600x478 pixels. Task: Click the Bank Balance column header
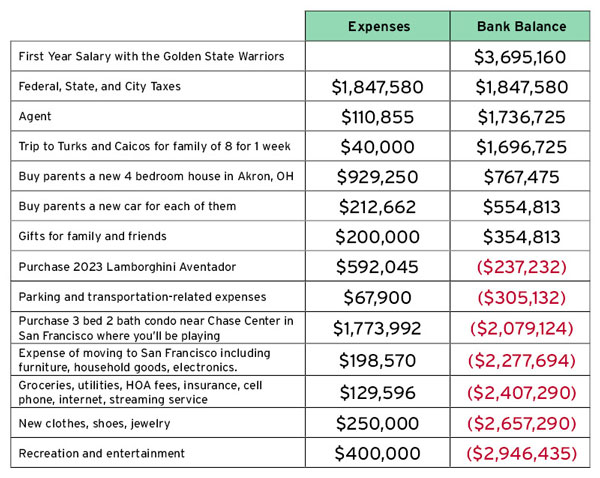click(x=520, y=26)
